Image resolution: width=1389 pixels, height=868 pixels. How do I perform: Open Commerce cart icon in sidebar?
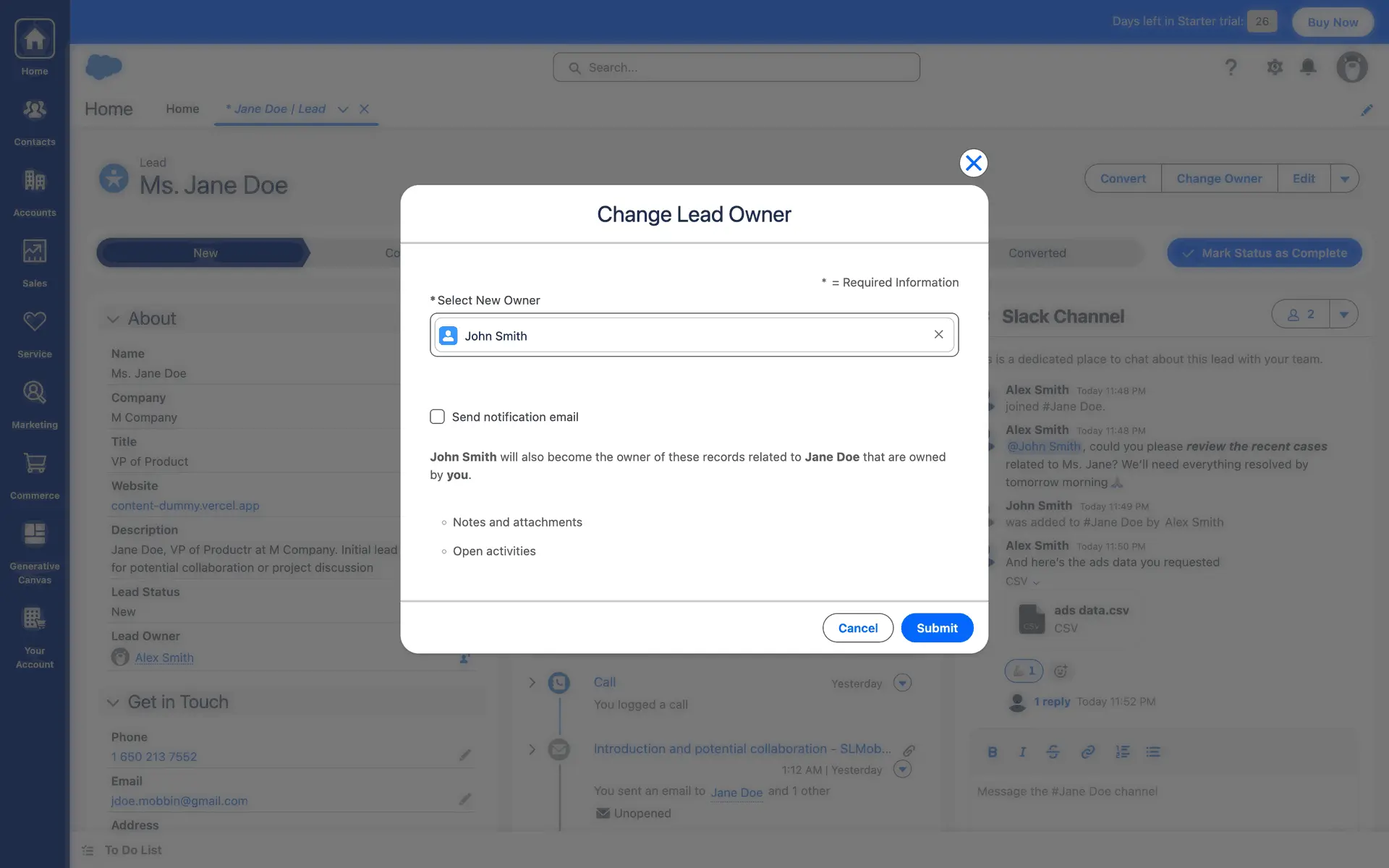coord(34,464)
